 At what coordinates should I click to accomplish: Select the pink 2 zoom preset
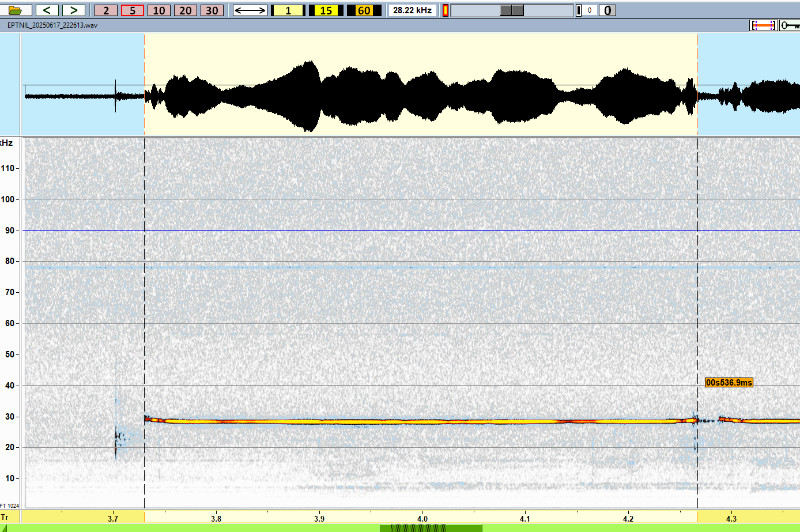pyautogui.click(x=108, y=10)
